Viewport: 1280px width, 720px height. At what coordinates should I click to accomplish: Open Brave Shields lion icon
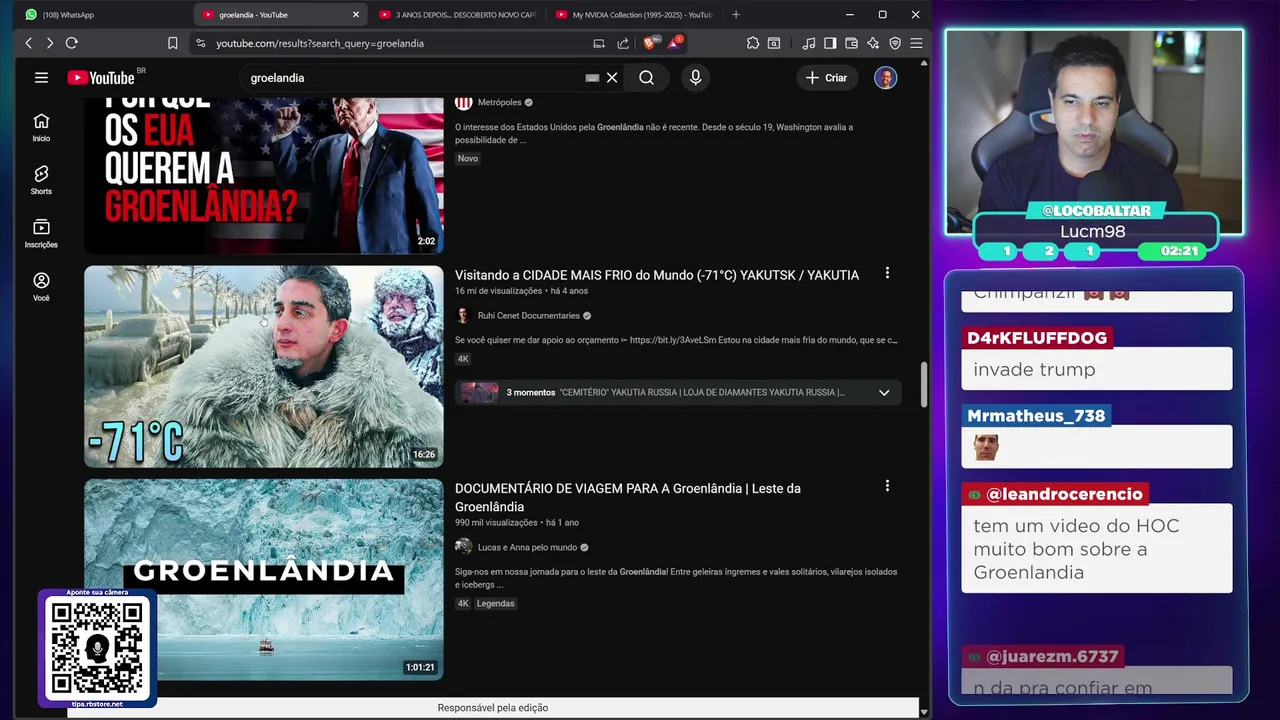coord(650,43)
